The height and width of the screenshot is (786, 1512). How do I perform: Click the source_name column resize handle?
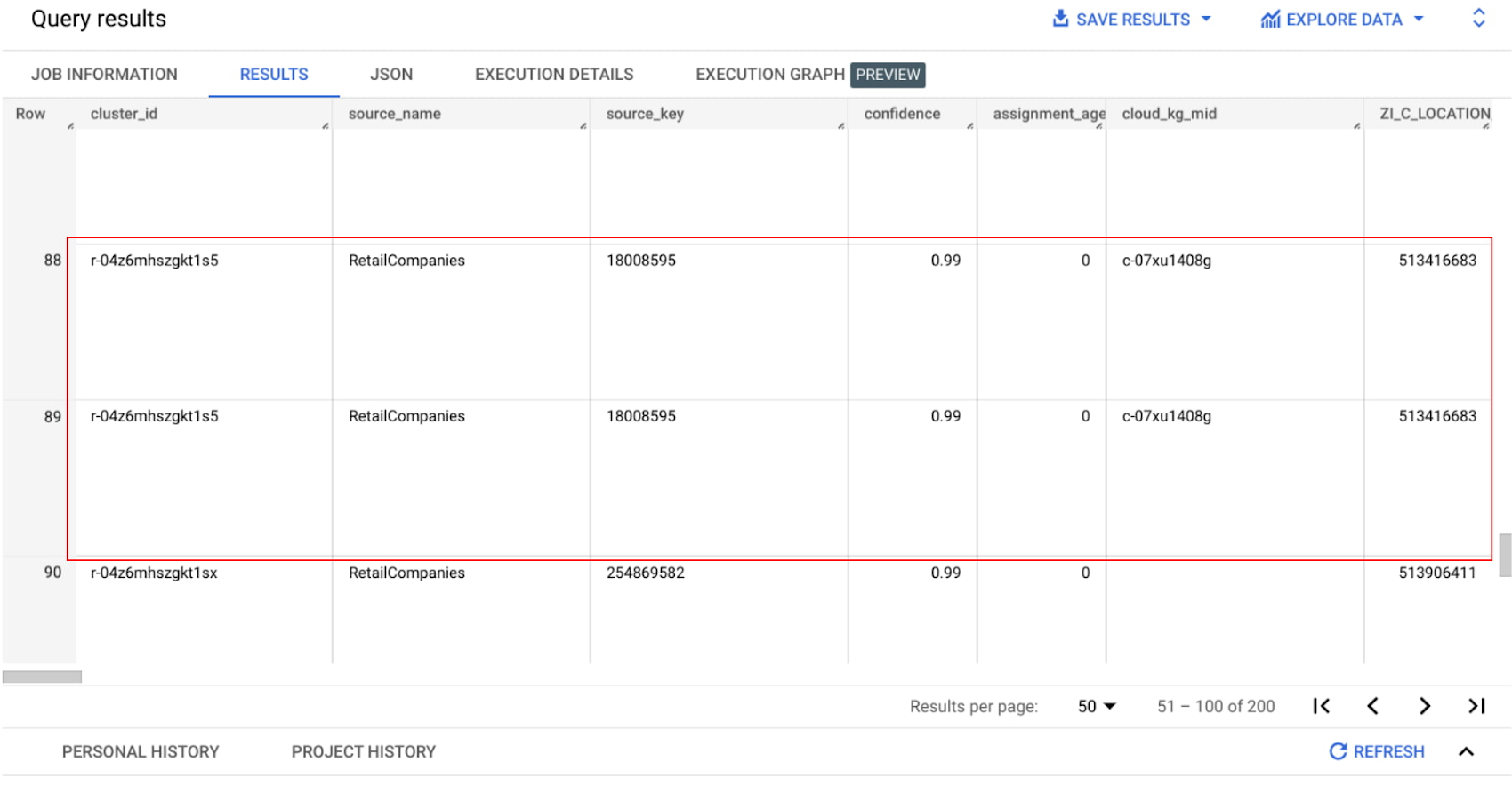(x=583, y=125)
